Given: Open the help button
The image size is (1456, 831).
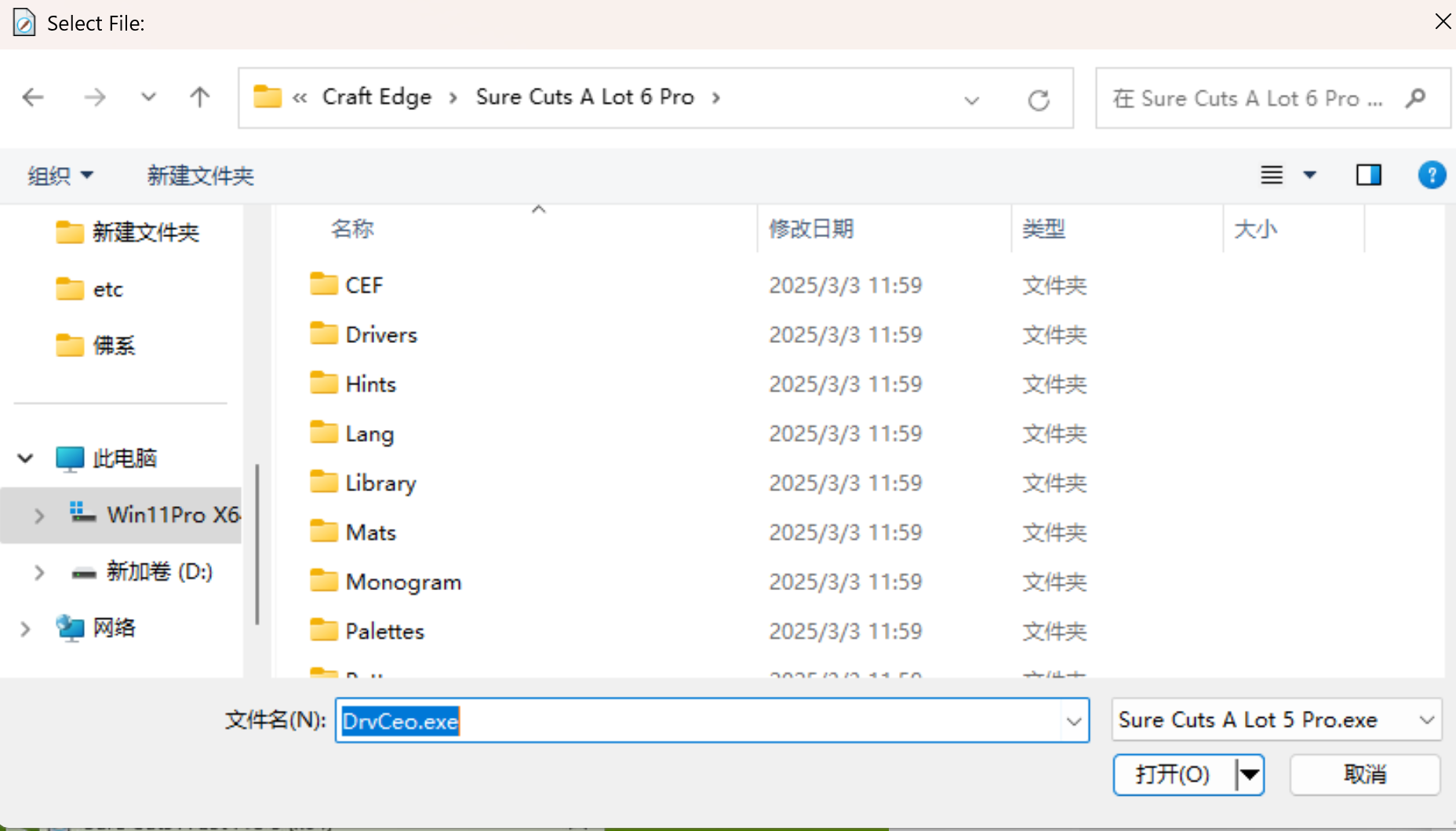Looking at the screenshot, I should click(1431, 175).
